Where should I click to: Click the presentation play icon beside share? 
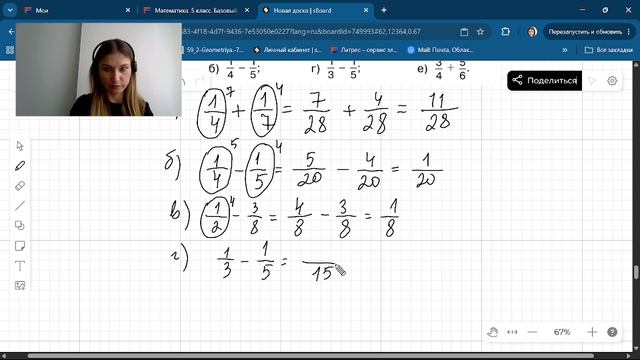click(592, 81)
